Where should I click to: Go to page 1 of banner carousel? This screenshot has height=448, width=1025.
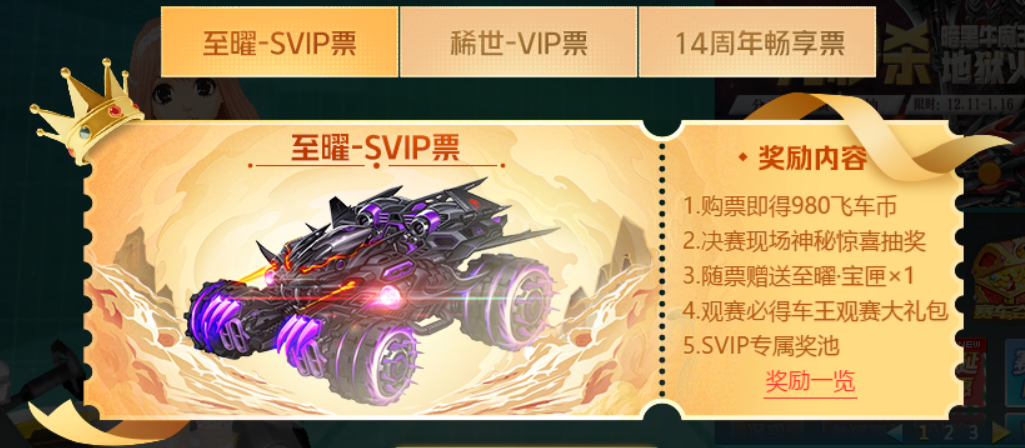pyautogui.click(x=923, y=432)
